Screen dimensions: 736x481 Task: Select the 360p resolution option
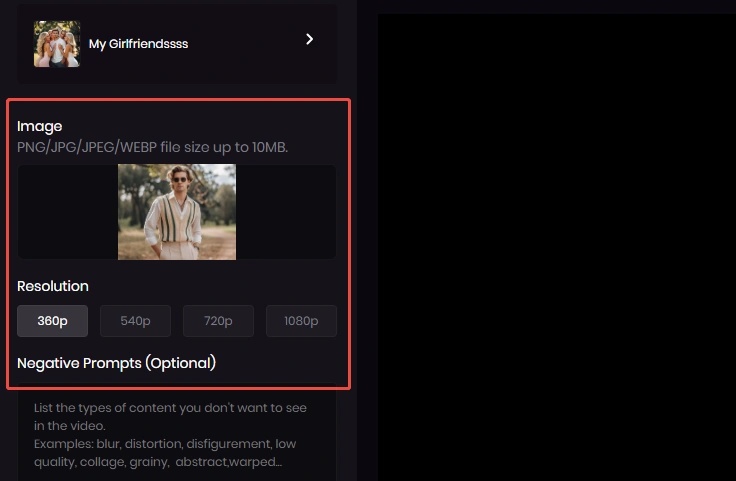click(x=52, y=321)
